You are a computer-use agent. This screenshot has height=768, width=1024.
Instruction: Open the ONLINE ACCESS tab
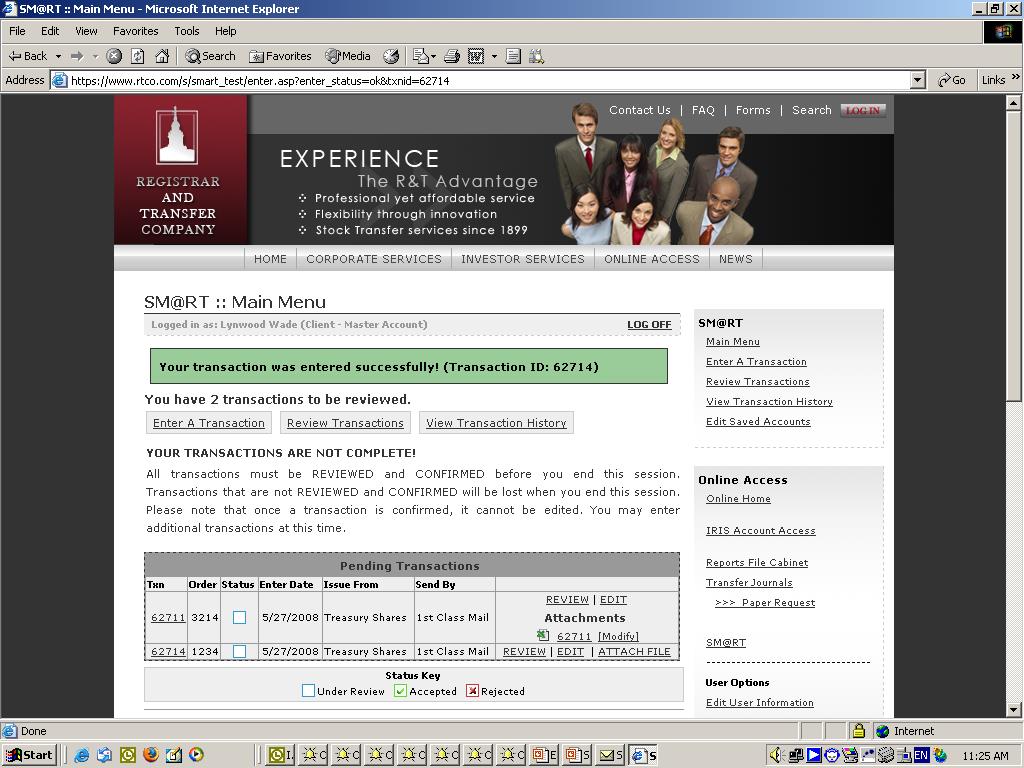652,259
